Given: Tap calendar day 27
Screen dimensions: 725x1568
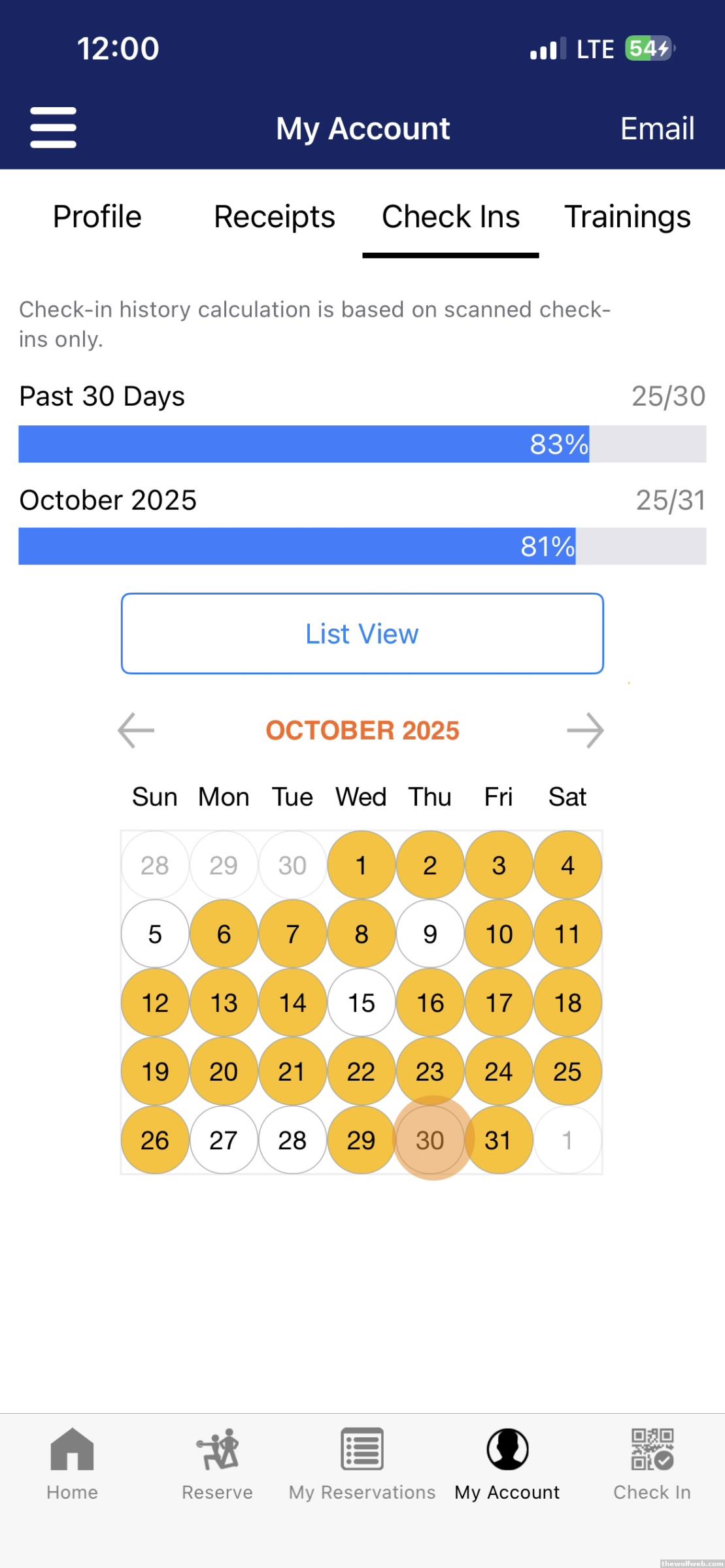Looking at the screenshot, I should click(x=224, y=1140).
